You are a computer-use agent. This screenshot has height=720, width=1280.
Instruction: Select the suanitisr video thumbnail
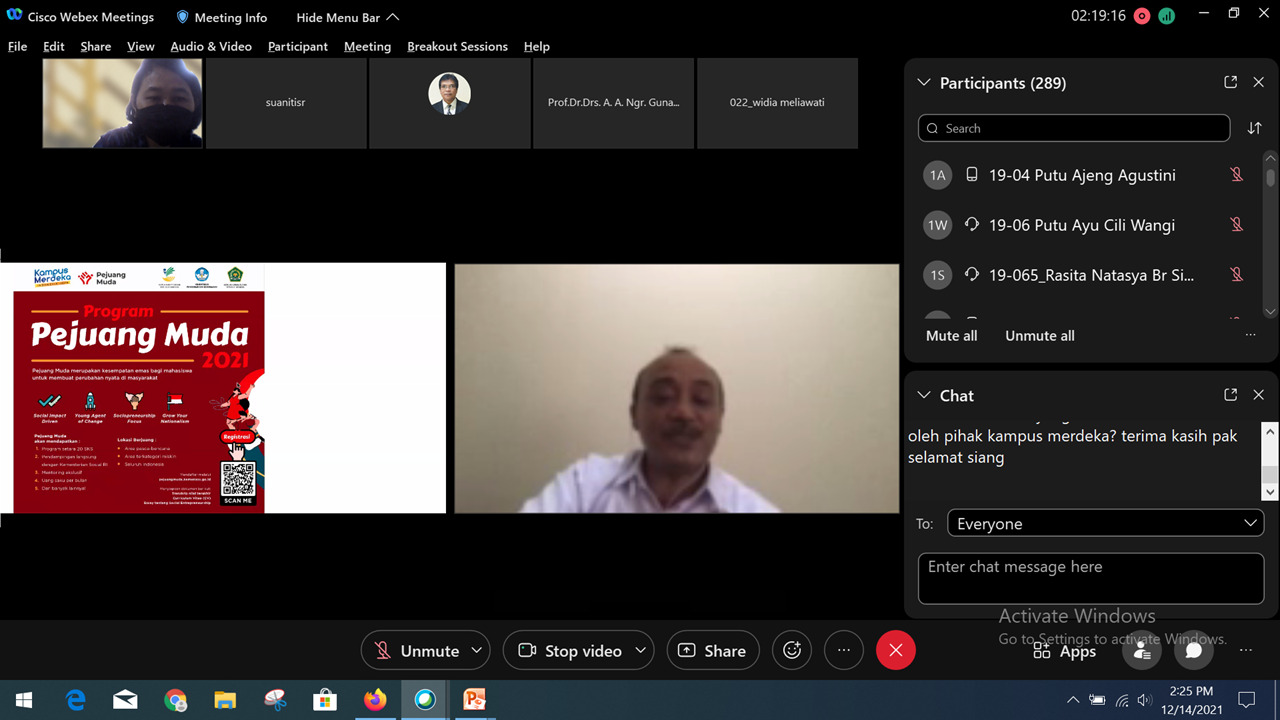click(x=286, y=103)
